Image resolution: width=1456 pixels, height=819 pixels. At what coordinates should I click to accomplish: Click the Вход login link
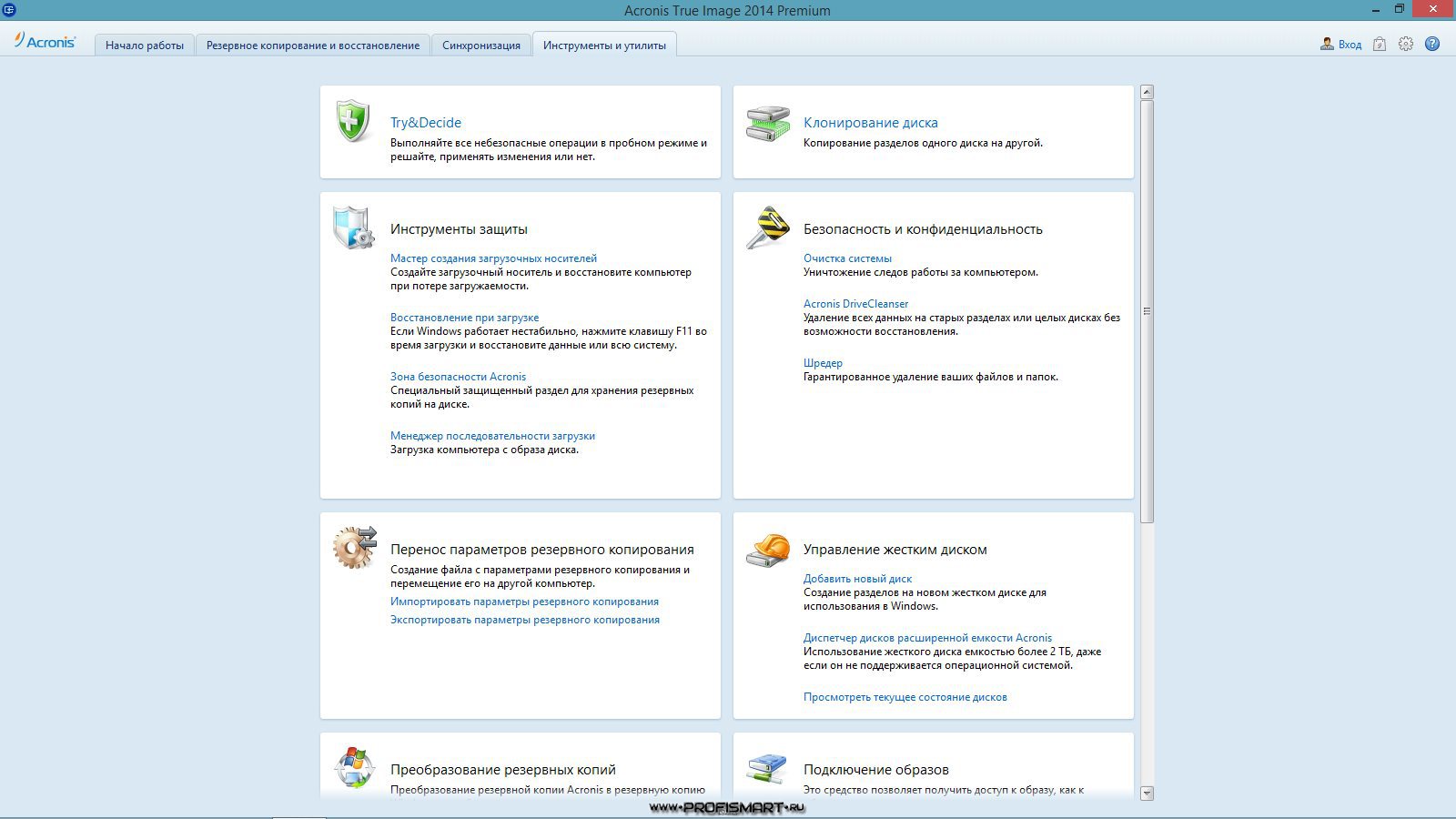(x=1350, y=45)
